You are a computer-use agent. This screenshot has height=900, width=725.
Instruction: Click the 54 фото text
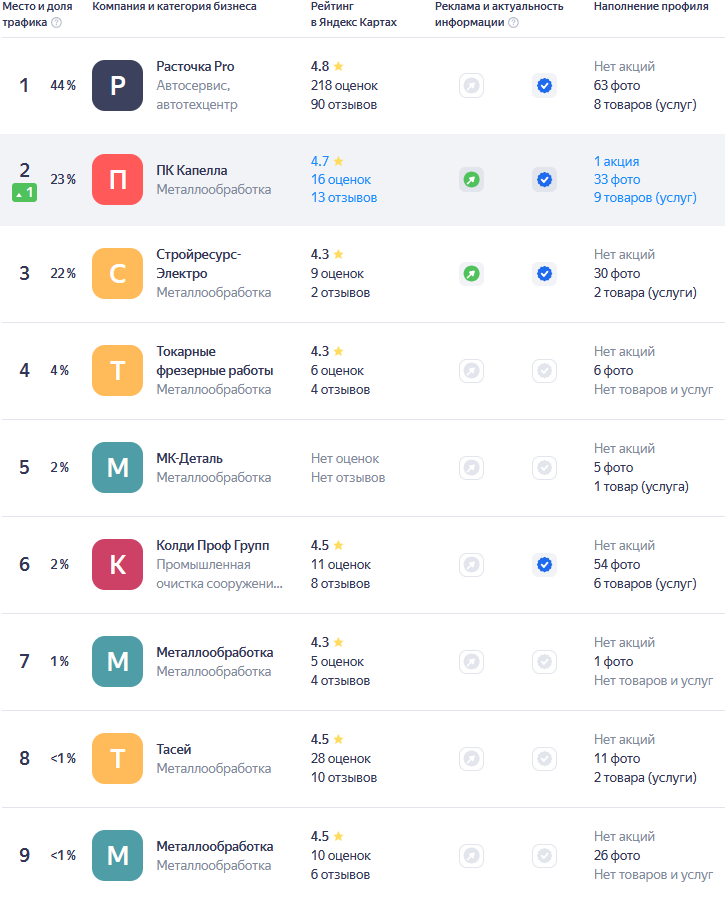[x=617, y=565]
